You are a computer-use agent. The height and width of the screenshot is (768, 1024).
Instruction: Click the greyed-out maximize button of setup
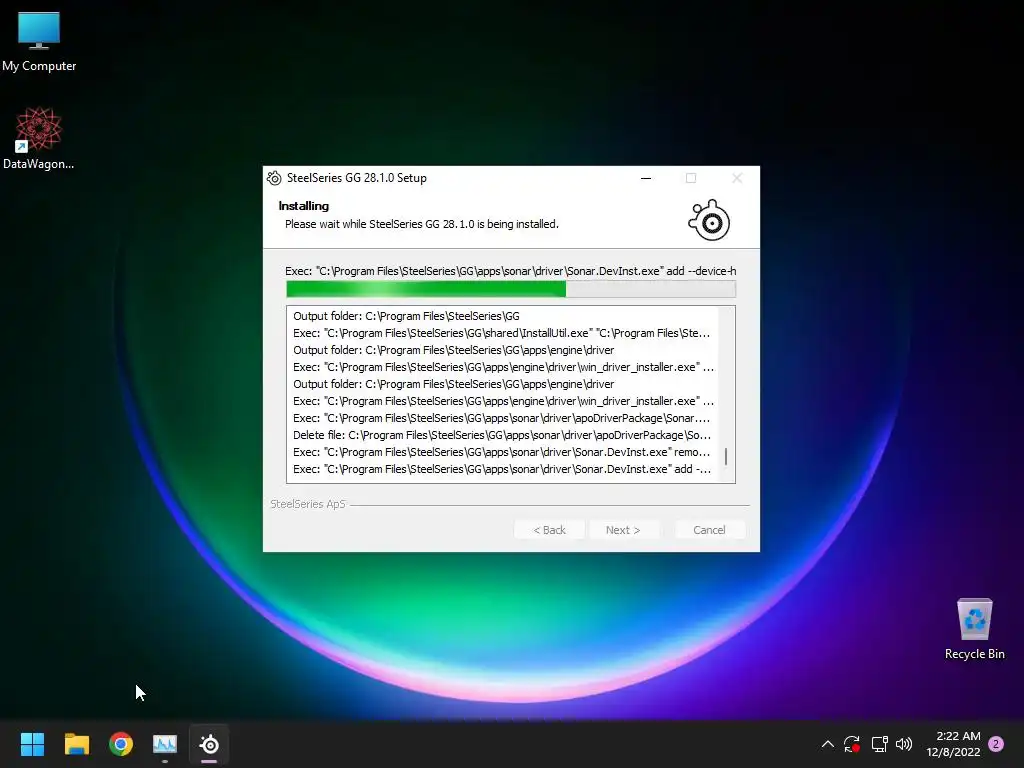[x=691, y=178]
